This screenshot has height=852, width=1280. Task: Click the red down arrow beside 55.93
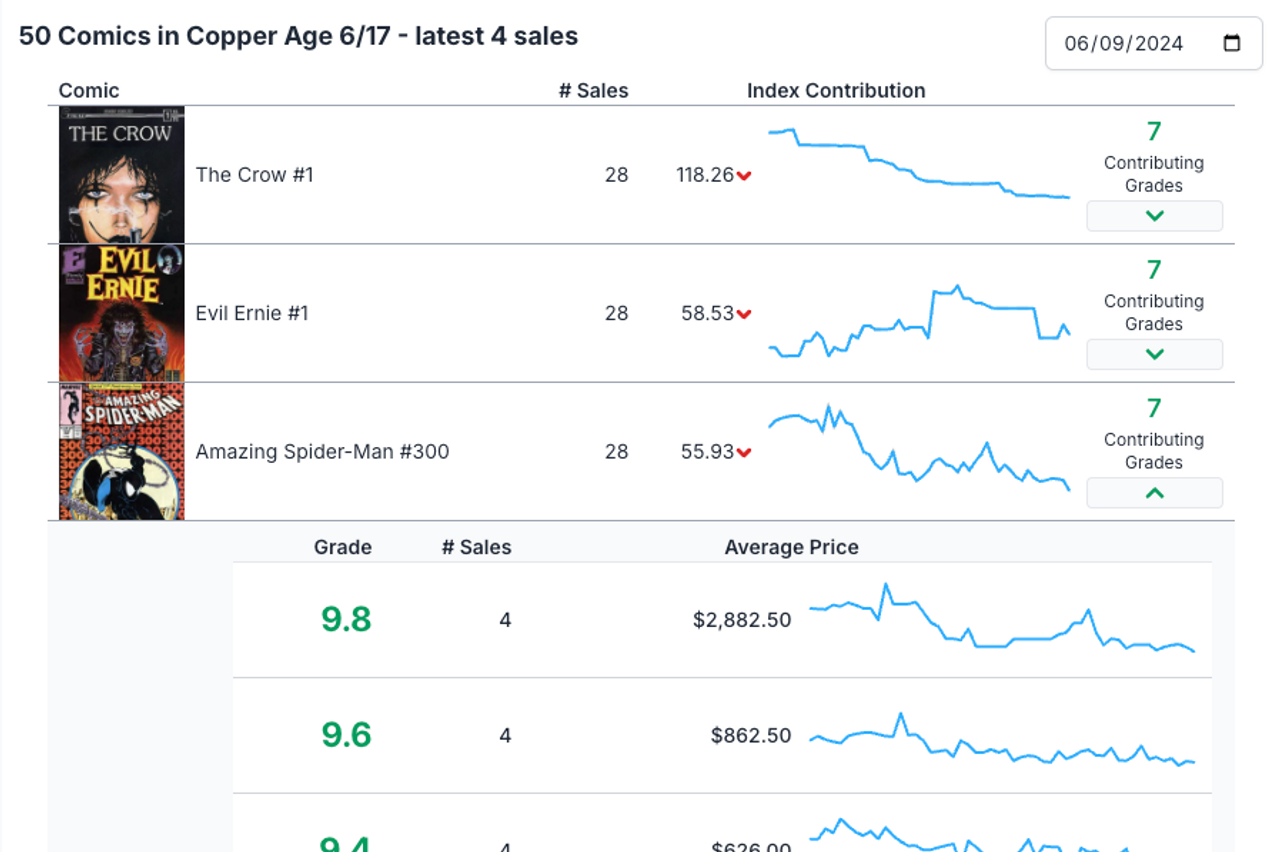(744, 453)
